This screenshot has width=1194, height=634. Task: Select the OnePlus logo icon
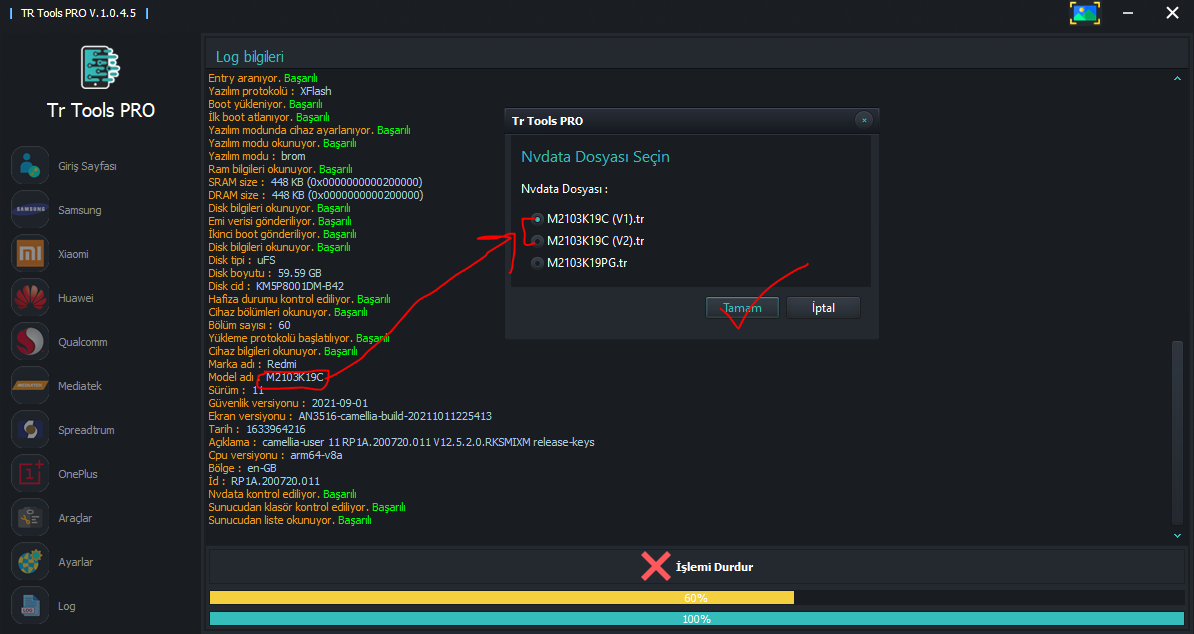(30, 473)
